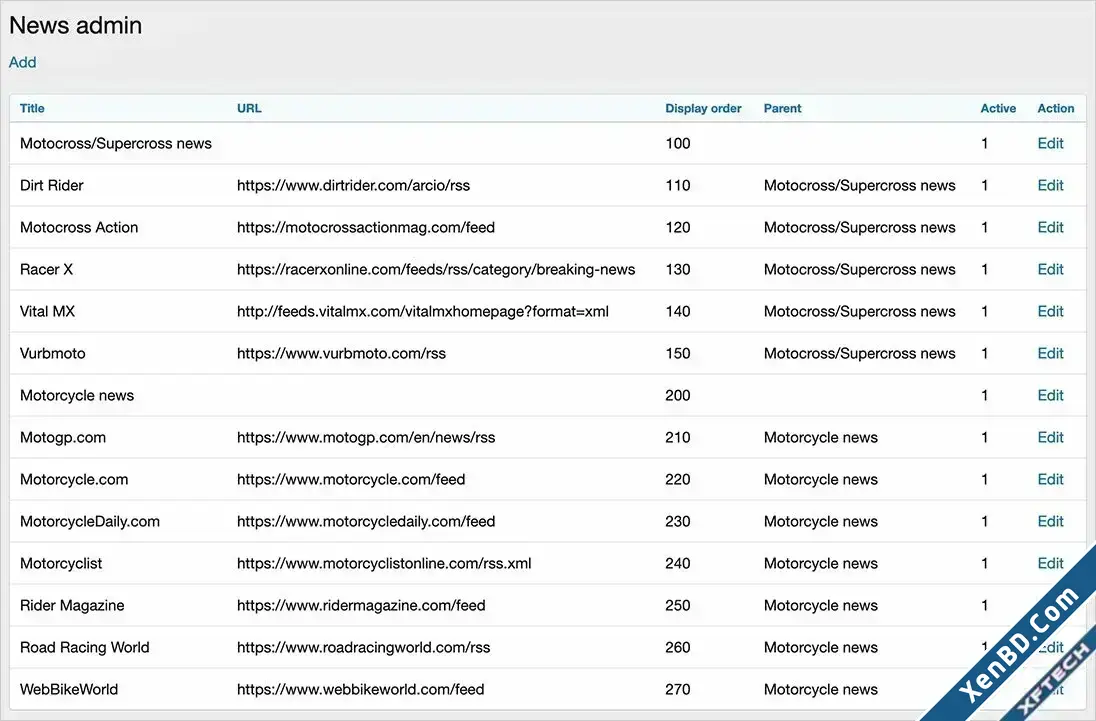Image resolution: width=1096 pixels, height=721 pixels.
Task: Select the Vurbmoto title cell
Action: coord(52,353)
